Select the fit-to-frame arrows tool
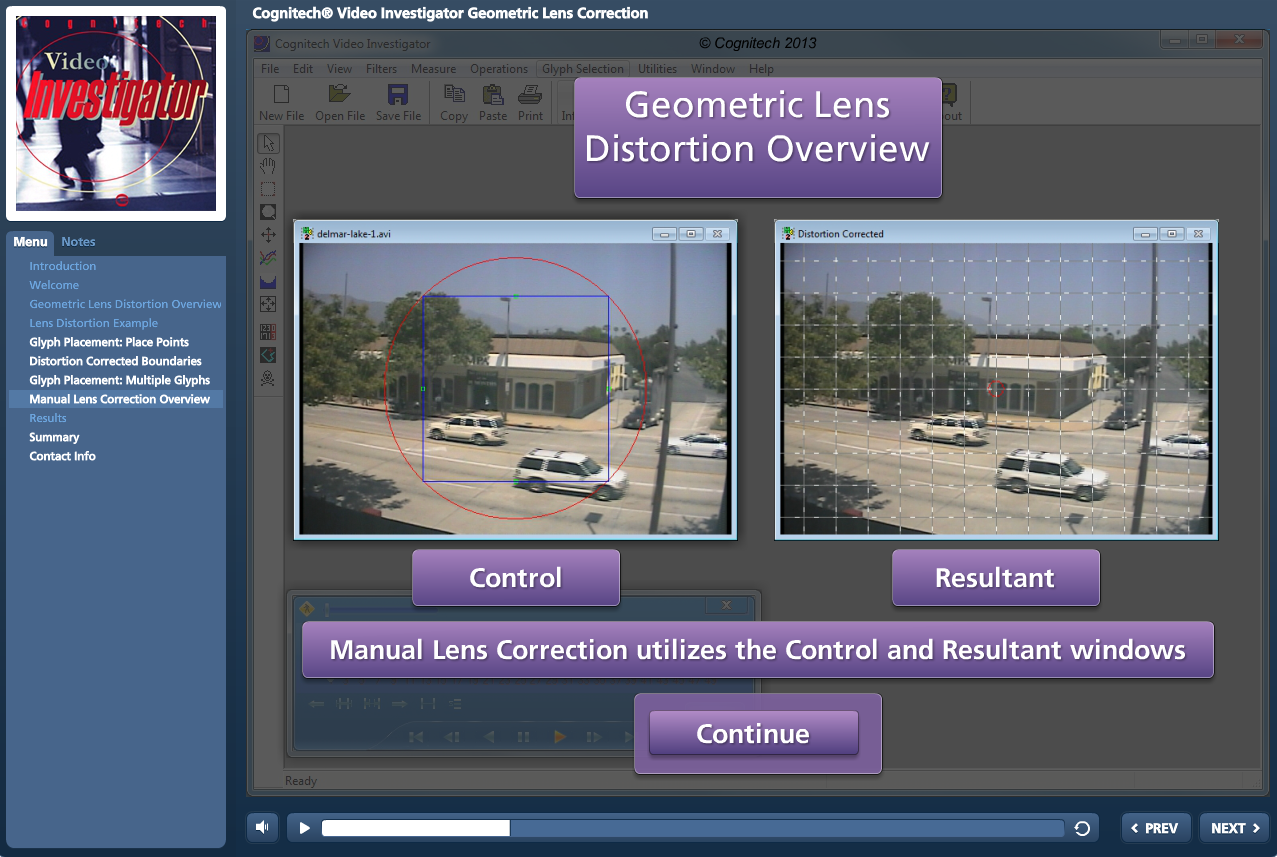Image resolution: width=1277 pixels, height=857 pixels. tap(268, 304)
